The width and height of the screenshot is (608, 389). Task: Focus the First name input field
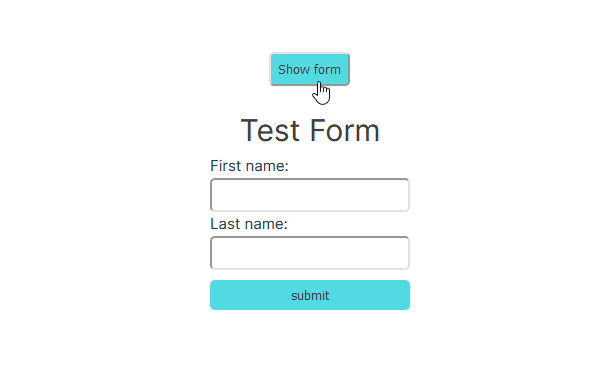click(310, 195)
